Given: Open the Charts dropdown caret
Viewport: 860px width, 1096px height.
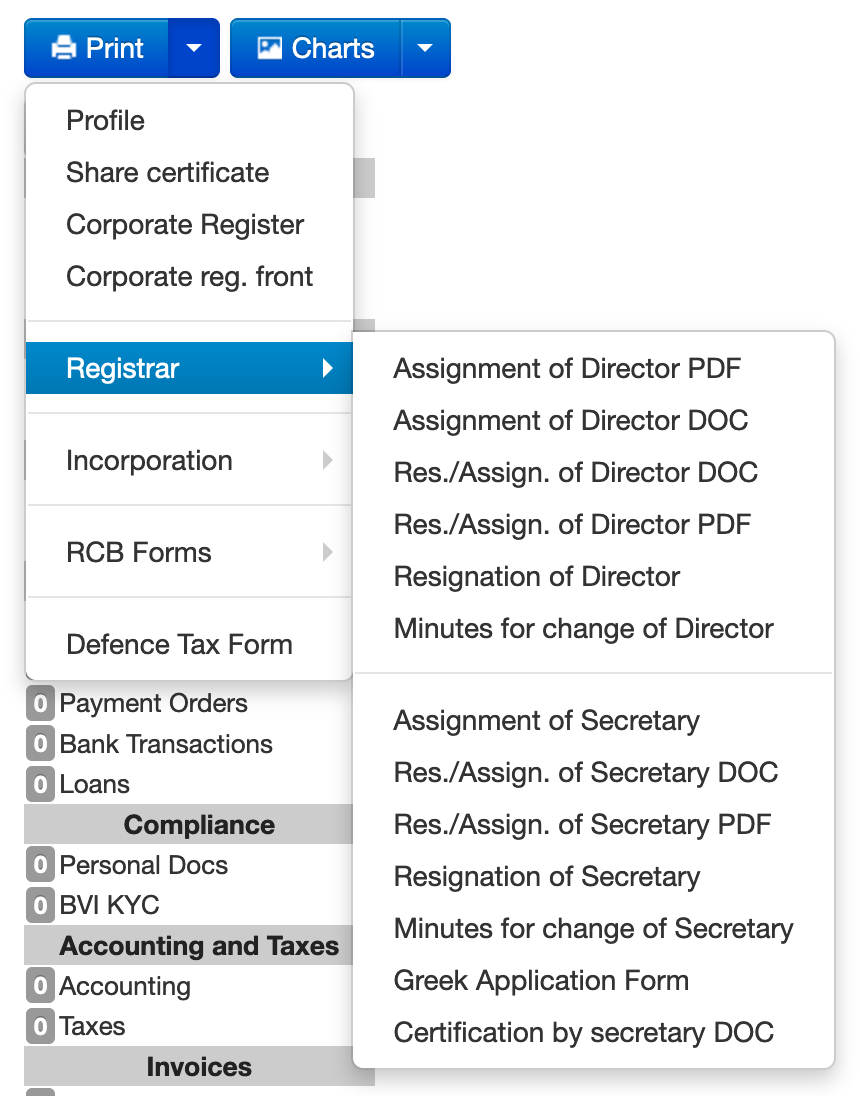Looking at the screenshot, I should [x=425, y=48].
